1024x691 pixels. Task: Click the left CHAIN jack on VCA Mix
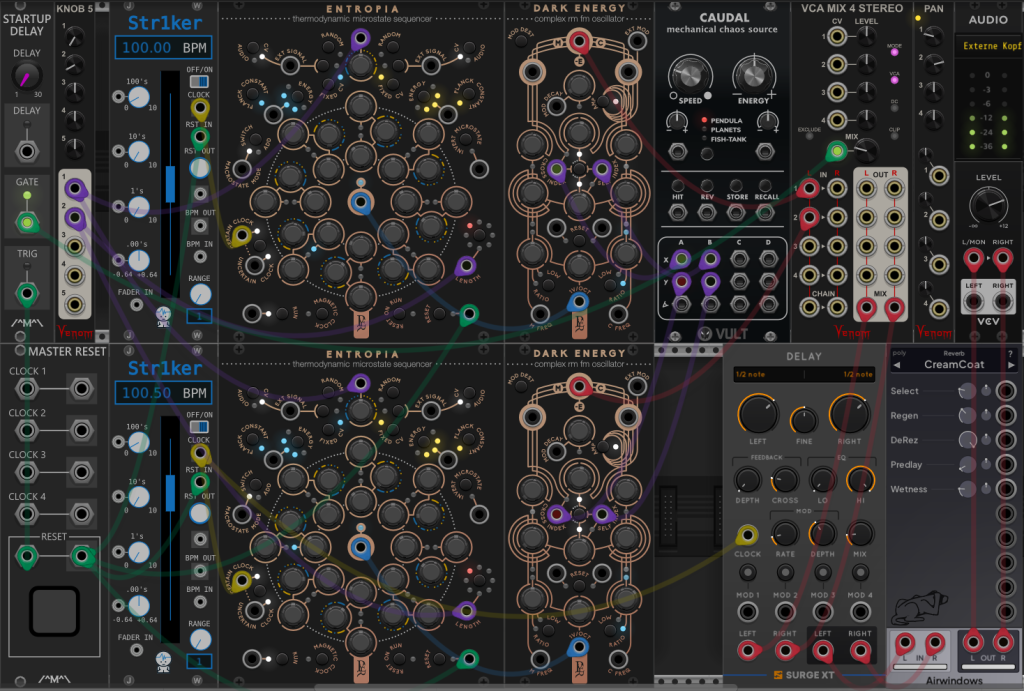coord(808,307)
